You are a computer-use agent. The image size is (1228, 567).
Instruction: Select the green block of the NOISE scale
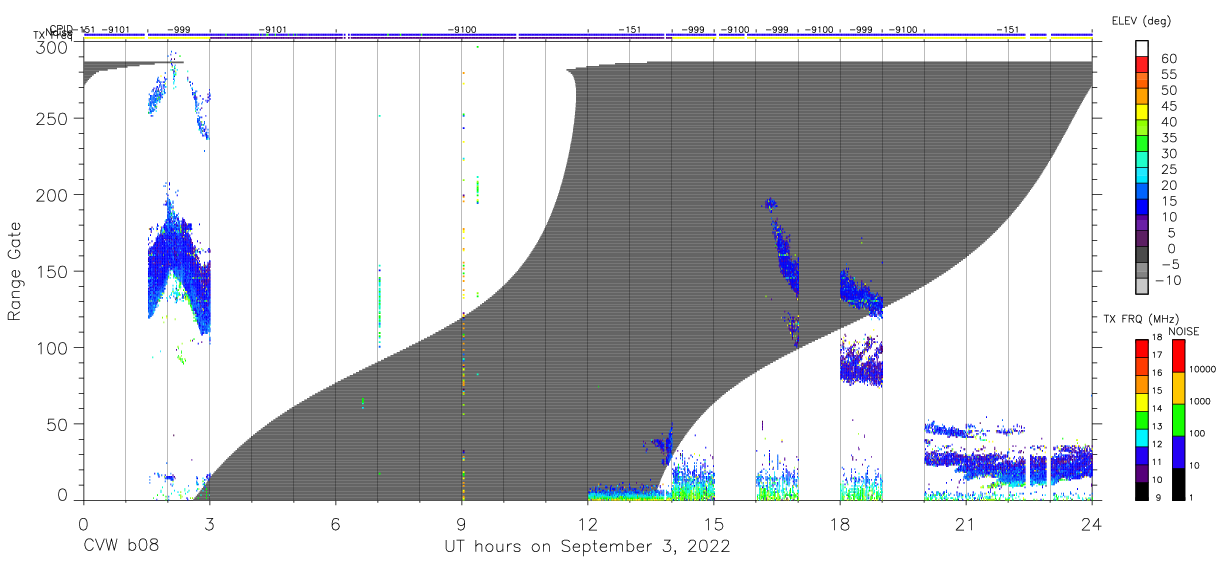point(1177,419)
